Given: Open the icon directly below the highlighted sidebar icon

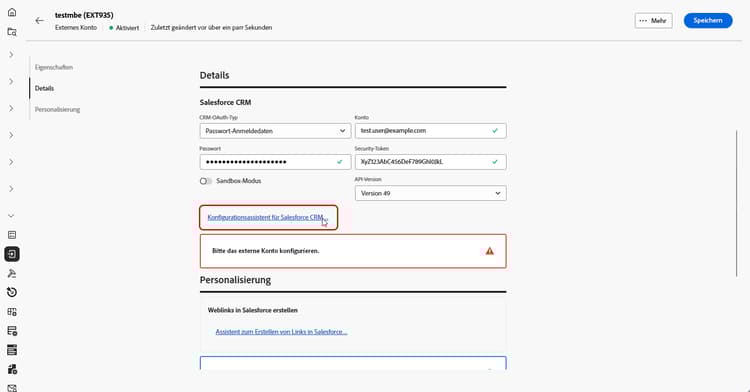Looking at the screenshot, I should 12,273.
